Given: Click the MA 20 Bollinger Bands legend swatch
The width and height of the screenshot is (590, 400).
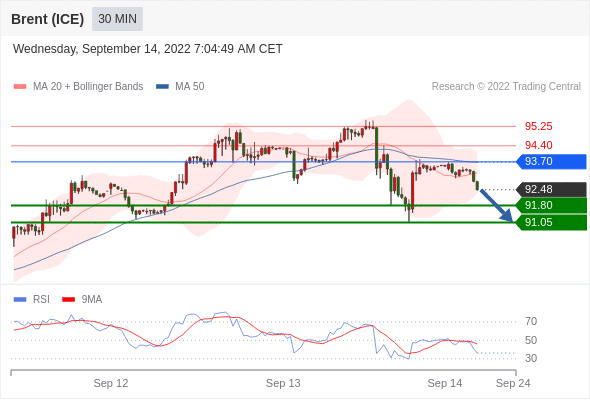Looking at the screenshot, I should click(x=20, y=87).
